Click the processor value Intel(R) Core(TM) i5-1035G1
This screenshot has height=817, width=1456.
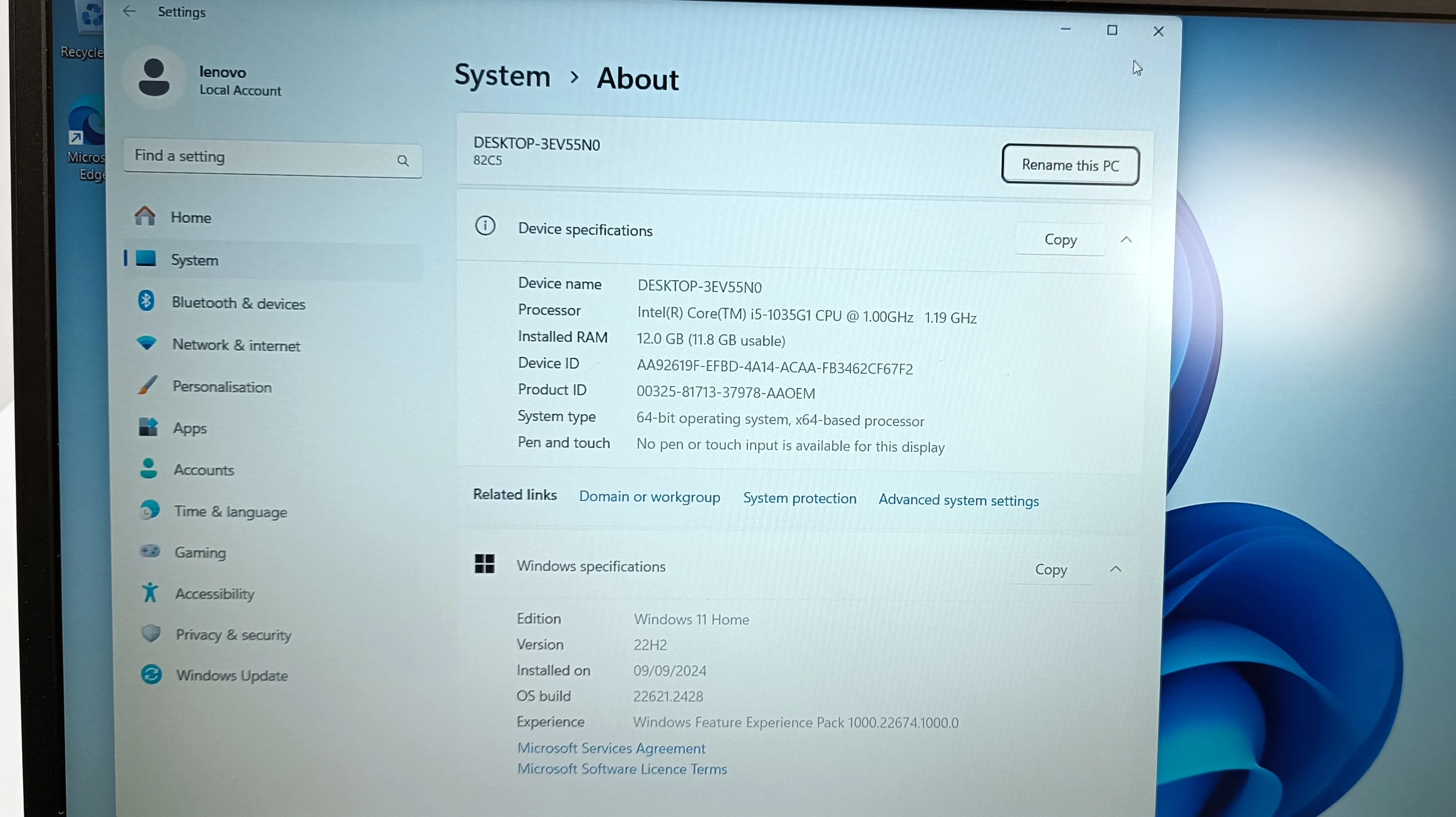coord(807,315)
